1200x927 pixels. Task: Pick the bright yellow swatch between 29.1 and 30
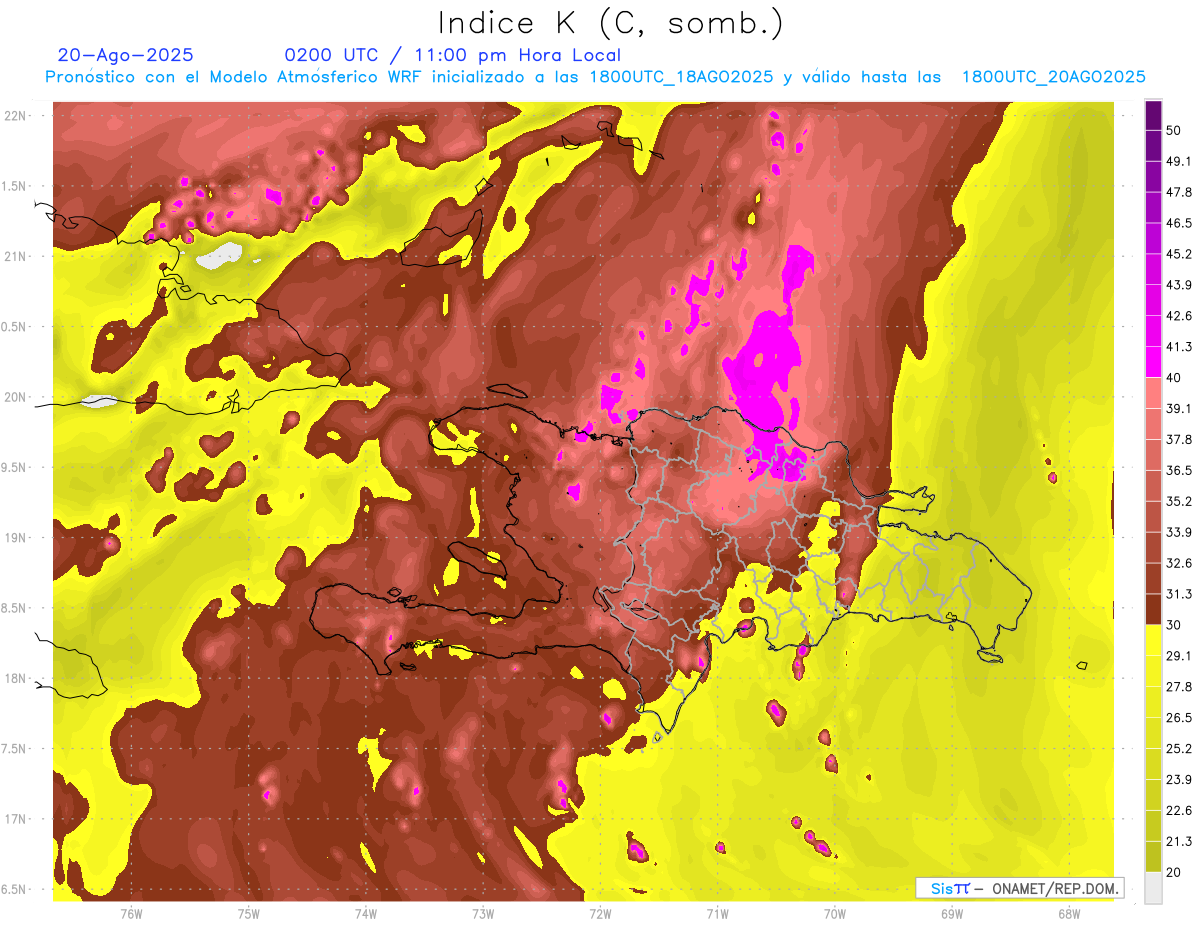[1153, 640]
